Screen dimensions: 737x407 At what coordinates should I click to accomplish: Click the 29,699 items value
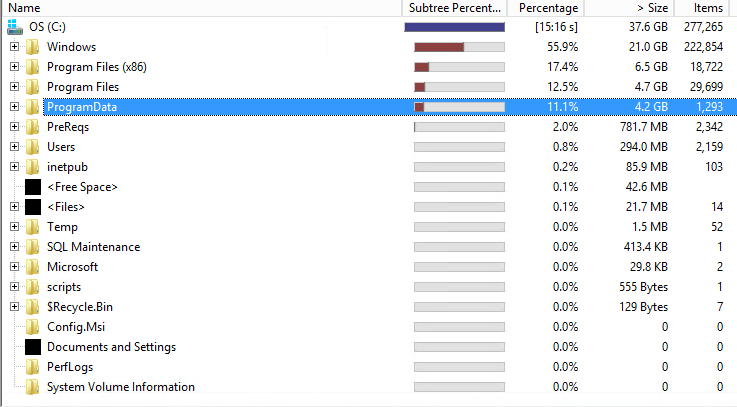pyautogui.click(x=706, y=87)
